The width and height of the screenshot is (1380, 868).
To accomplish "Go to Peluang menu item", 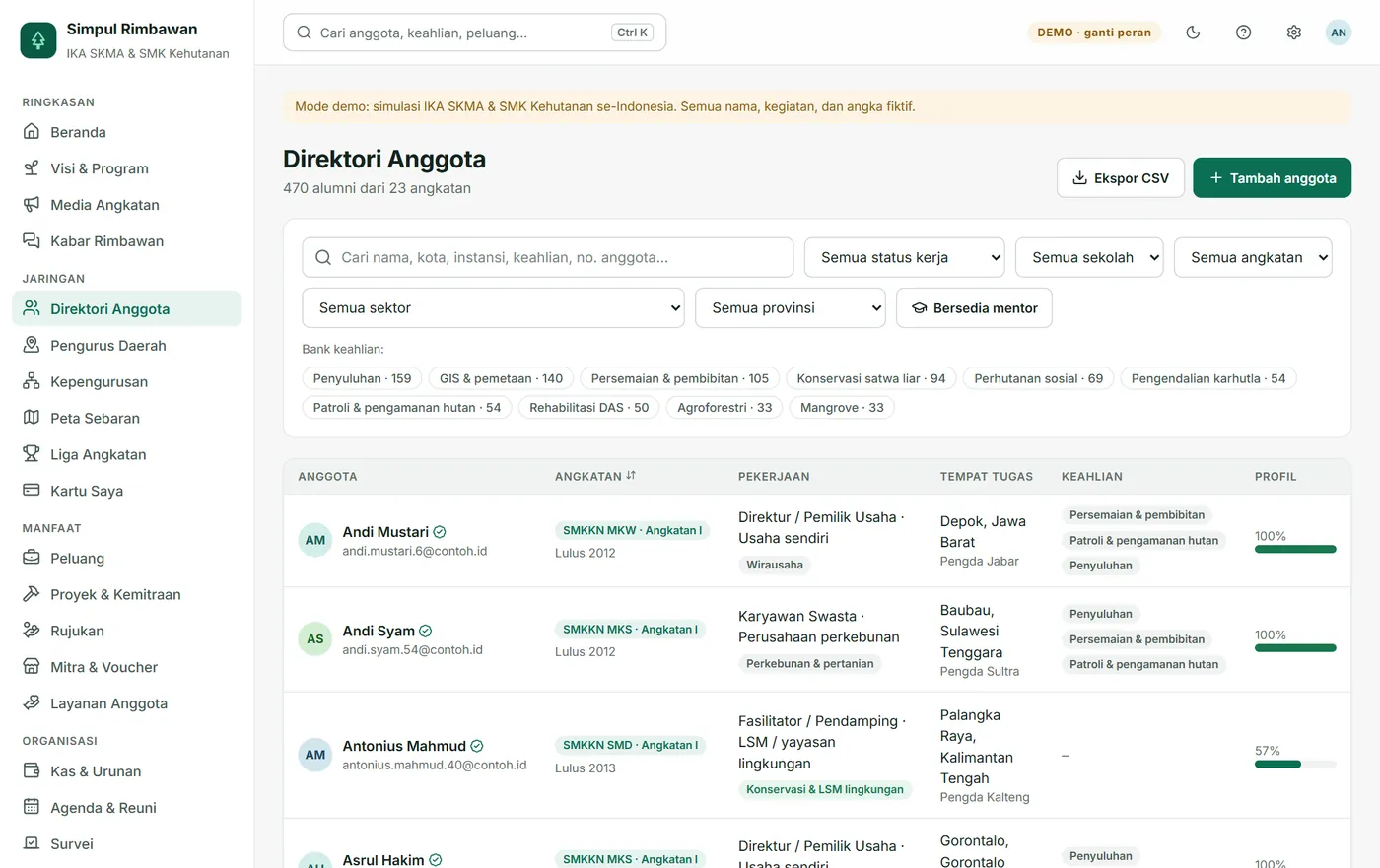I will (126, 559).
